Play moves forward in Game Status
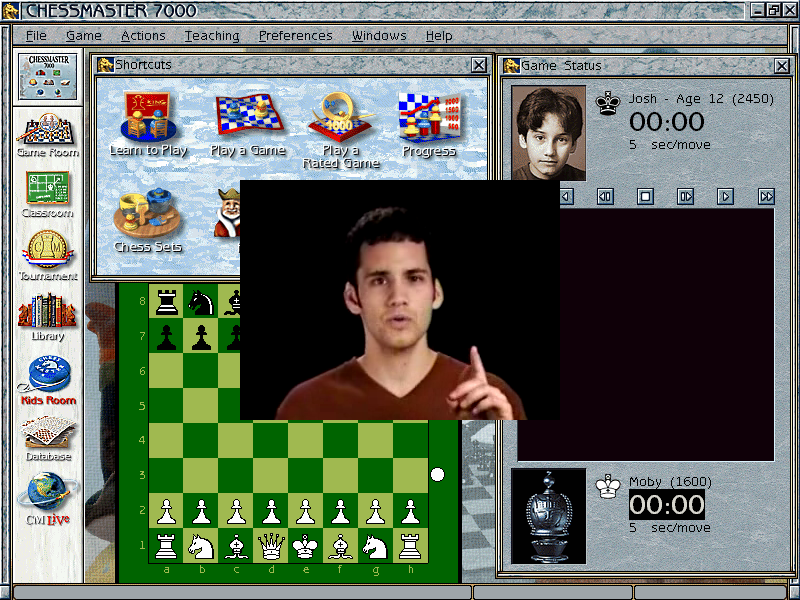 [726, 196]
